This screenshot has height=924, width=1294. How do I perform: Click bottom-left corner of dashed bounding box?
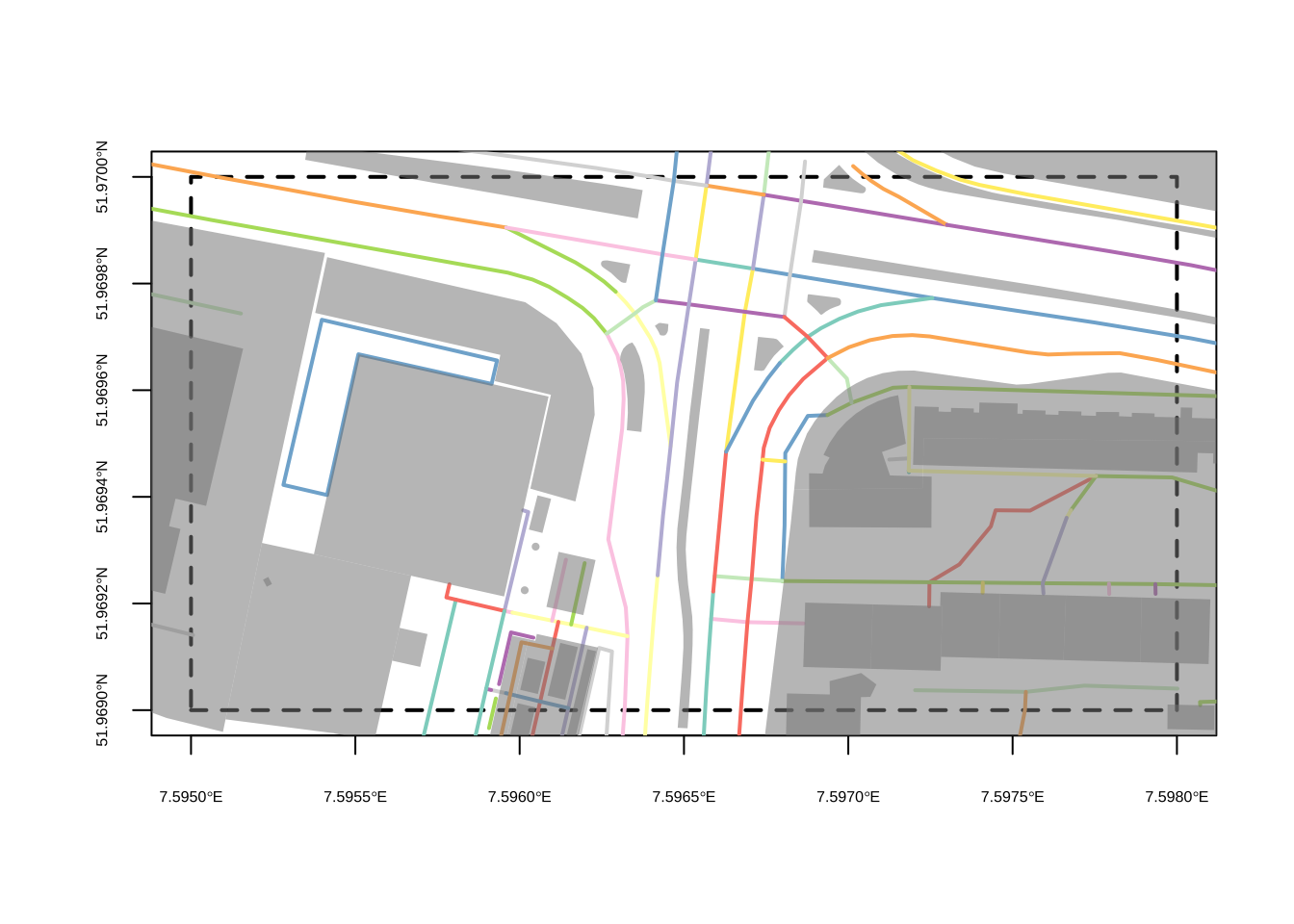point(192,710)
